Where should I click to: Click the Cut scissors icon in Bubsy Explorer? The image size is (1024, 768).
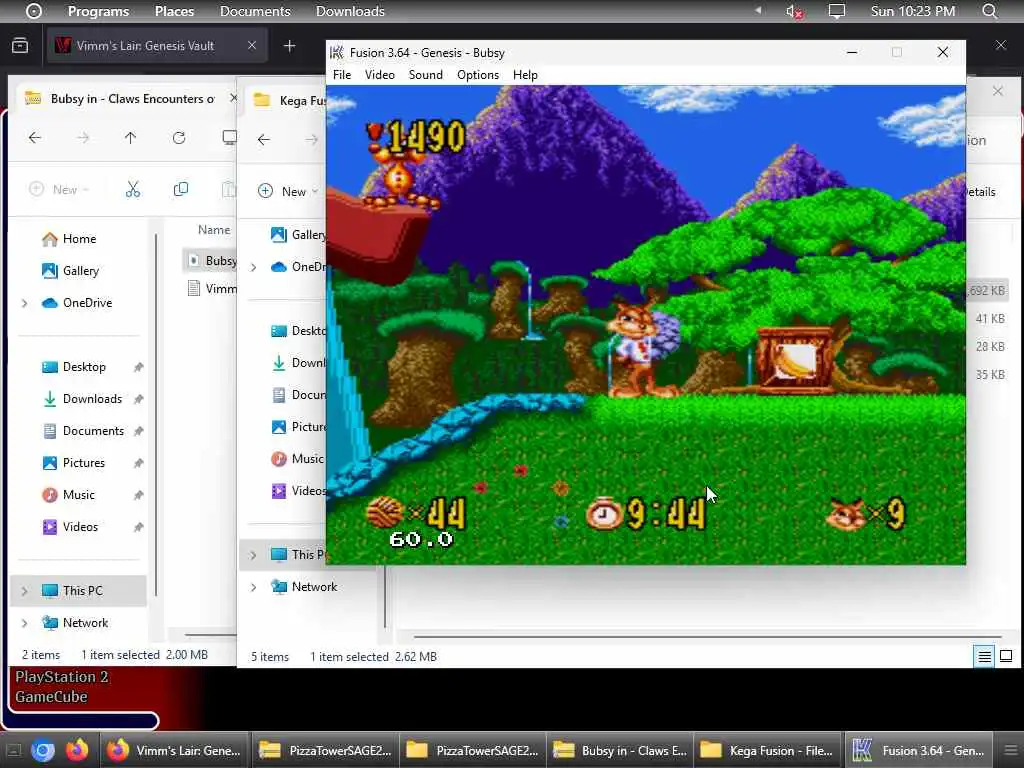point(133,189)
